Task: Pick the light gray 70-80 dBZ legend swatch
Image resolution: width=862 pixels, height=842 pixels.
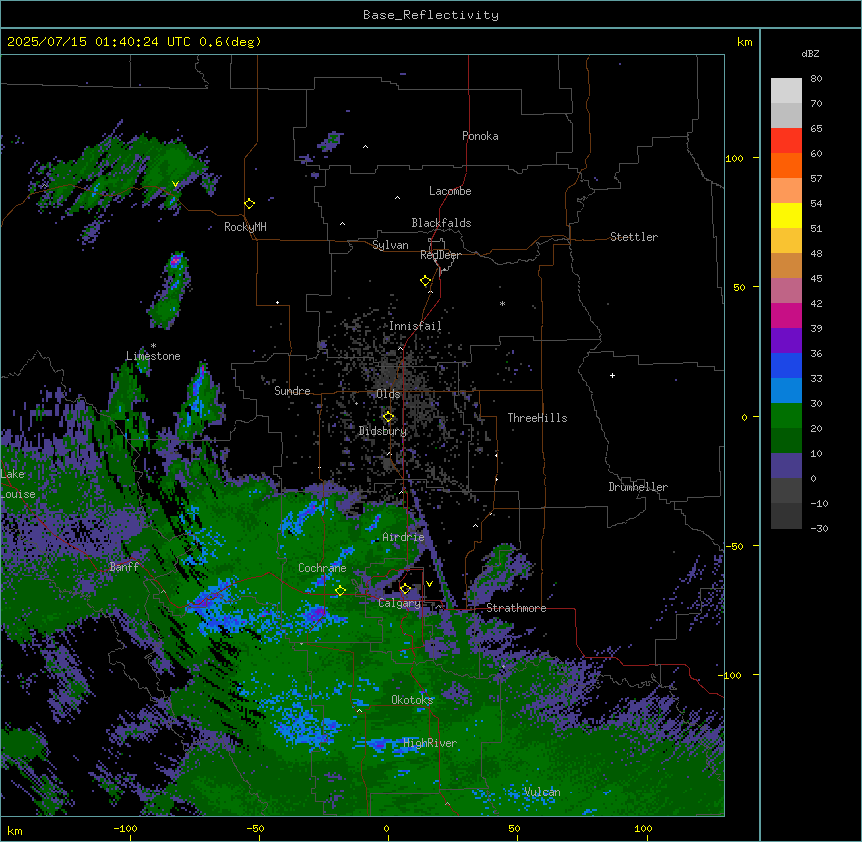Action: point(786,91)
